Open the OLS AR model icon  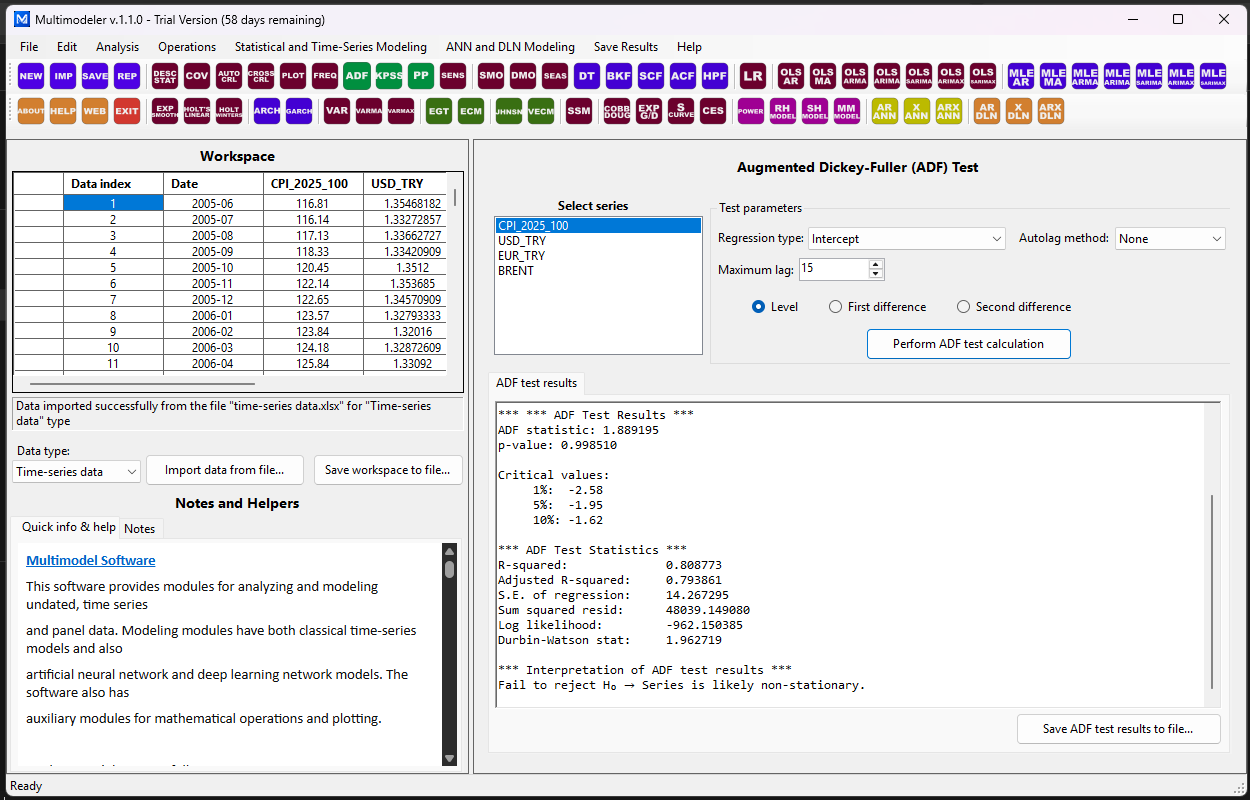791,76
